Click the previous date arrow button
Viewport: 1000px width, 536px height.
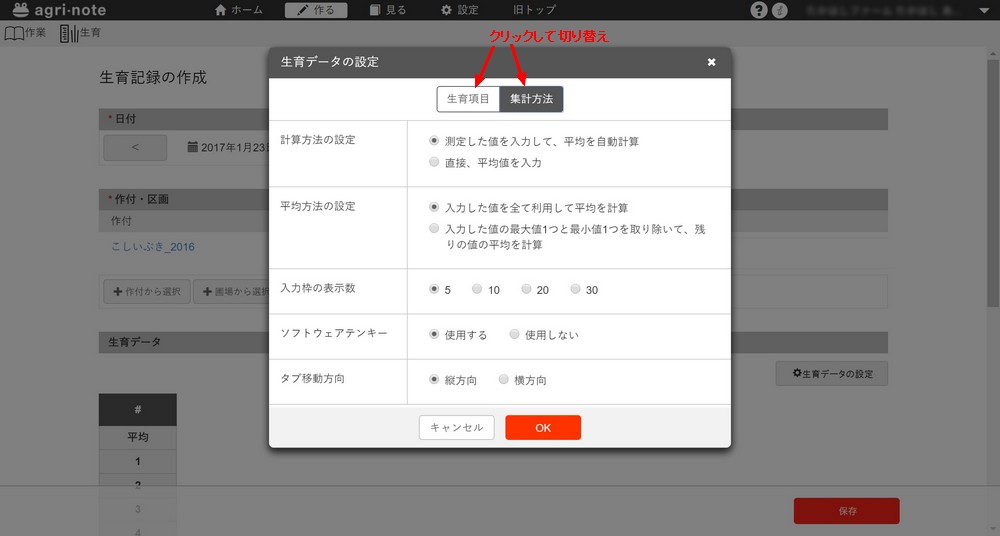pyautogui.click(x=135, y=146)
